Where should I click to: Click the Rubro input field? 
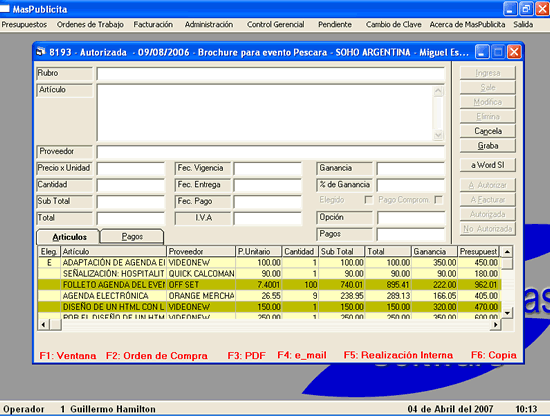(x=270, y=74)
